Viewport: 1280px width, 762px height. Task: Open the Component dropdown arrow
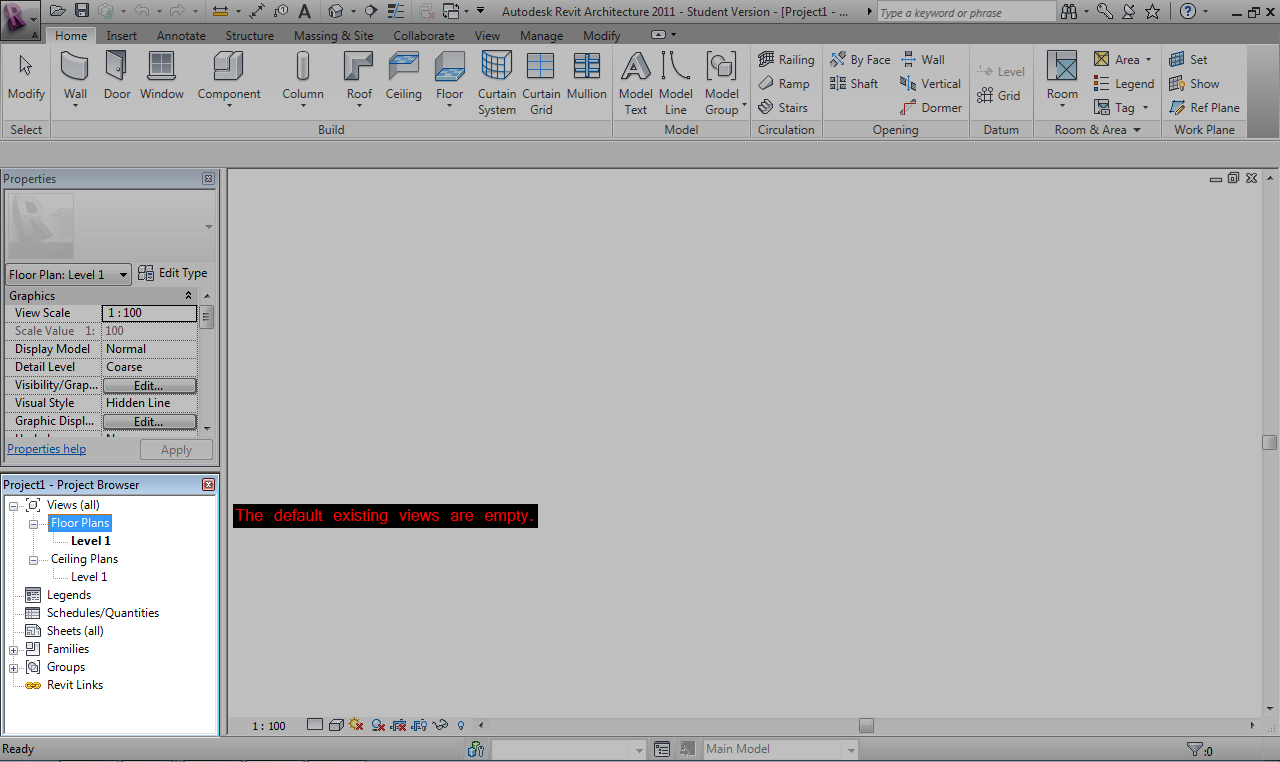point(229,106)
